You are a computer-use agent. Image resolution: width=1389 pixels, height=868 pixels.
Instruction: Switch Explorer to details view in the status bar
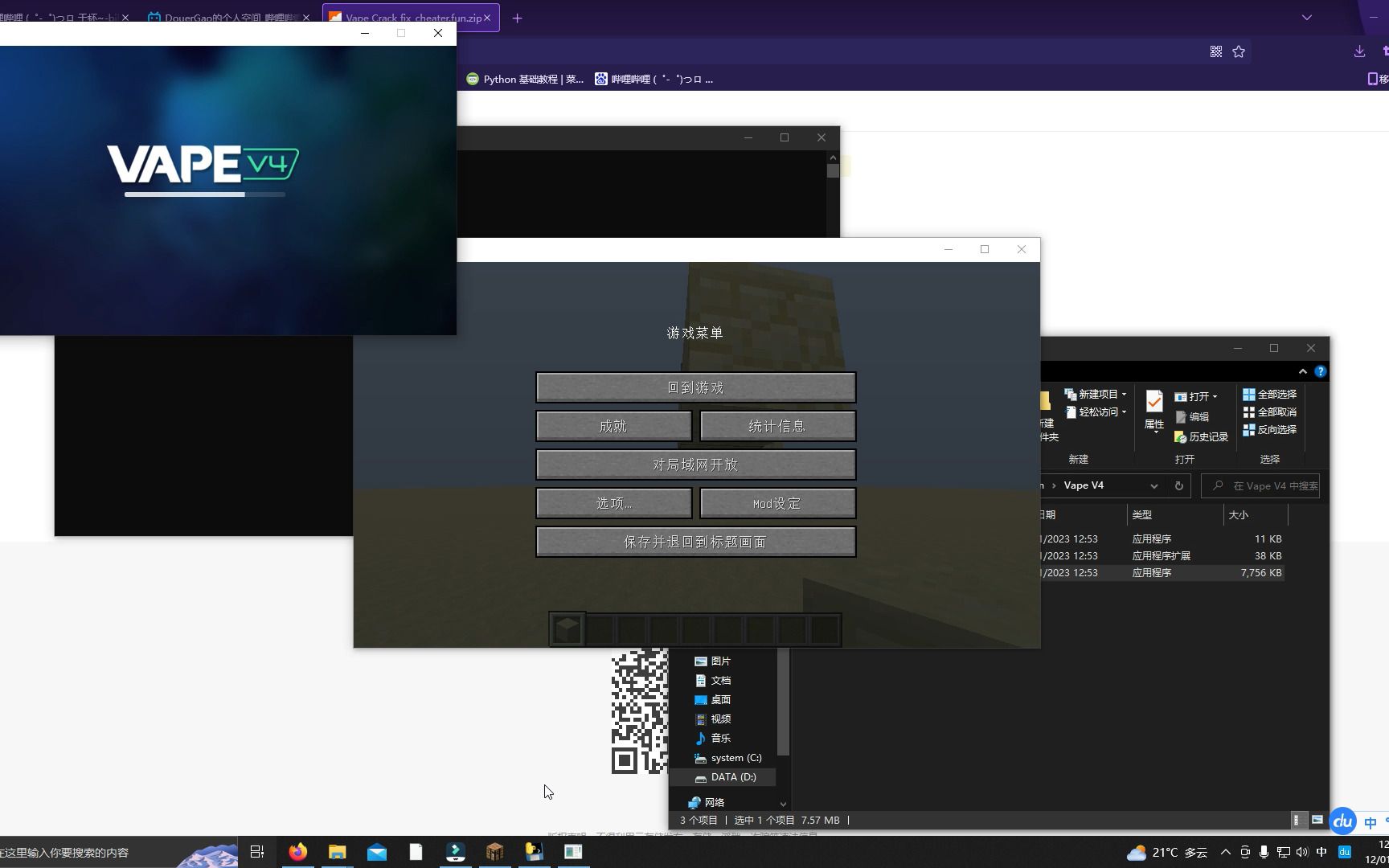click(1297, 821)
